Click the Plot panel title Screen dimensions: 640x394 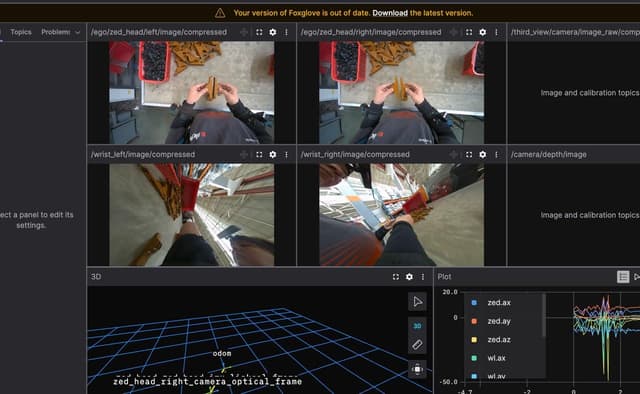click(x=444, y=276)
